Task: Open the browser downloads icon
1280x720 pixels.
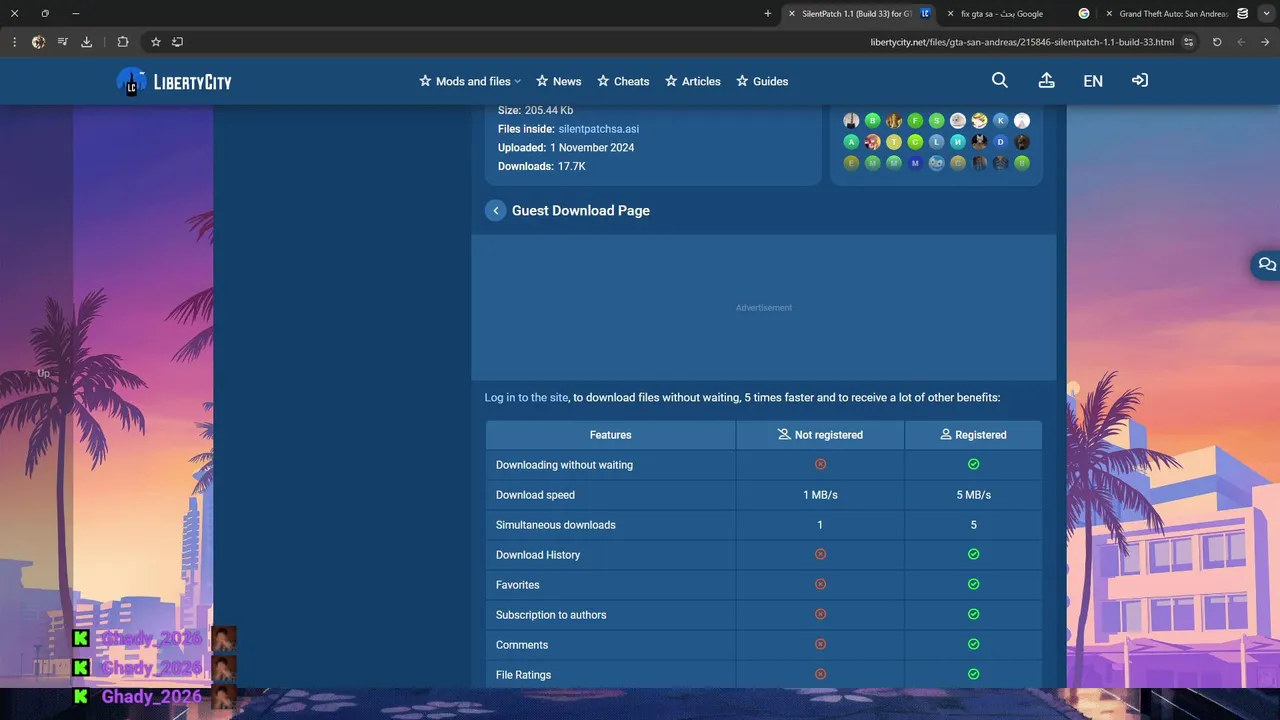Action: coord(86,42)
